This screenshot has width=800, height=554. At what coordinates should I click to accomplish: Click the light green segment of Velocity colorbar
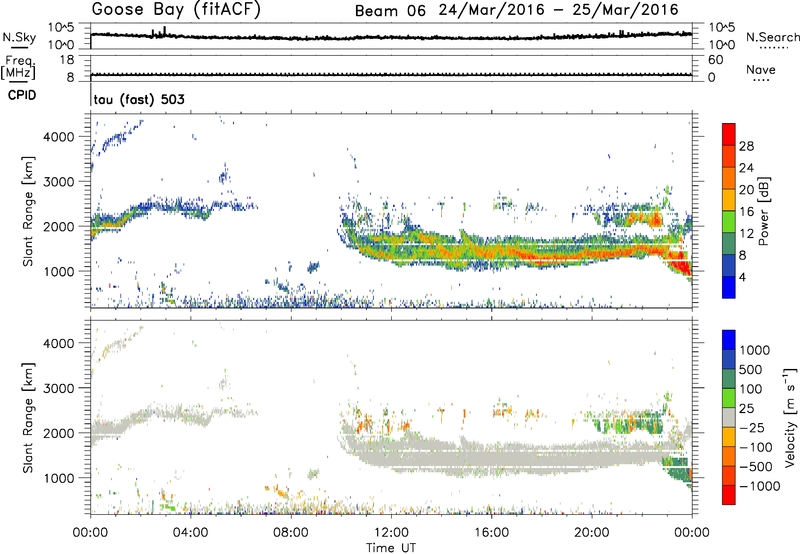click(729, 398)
